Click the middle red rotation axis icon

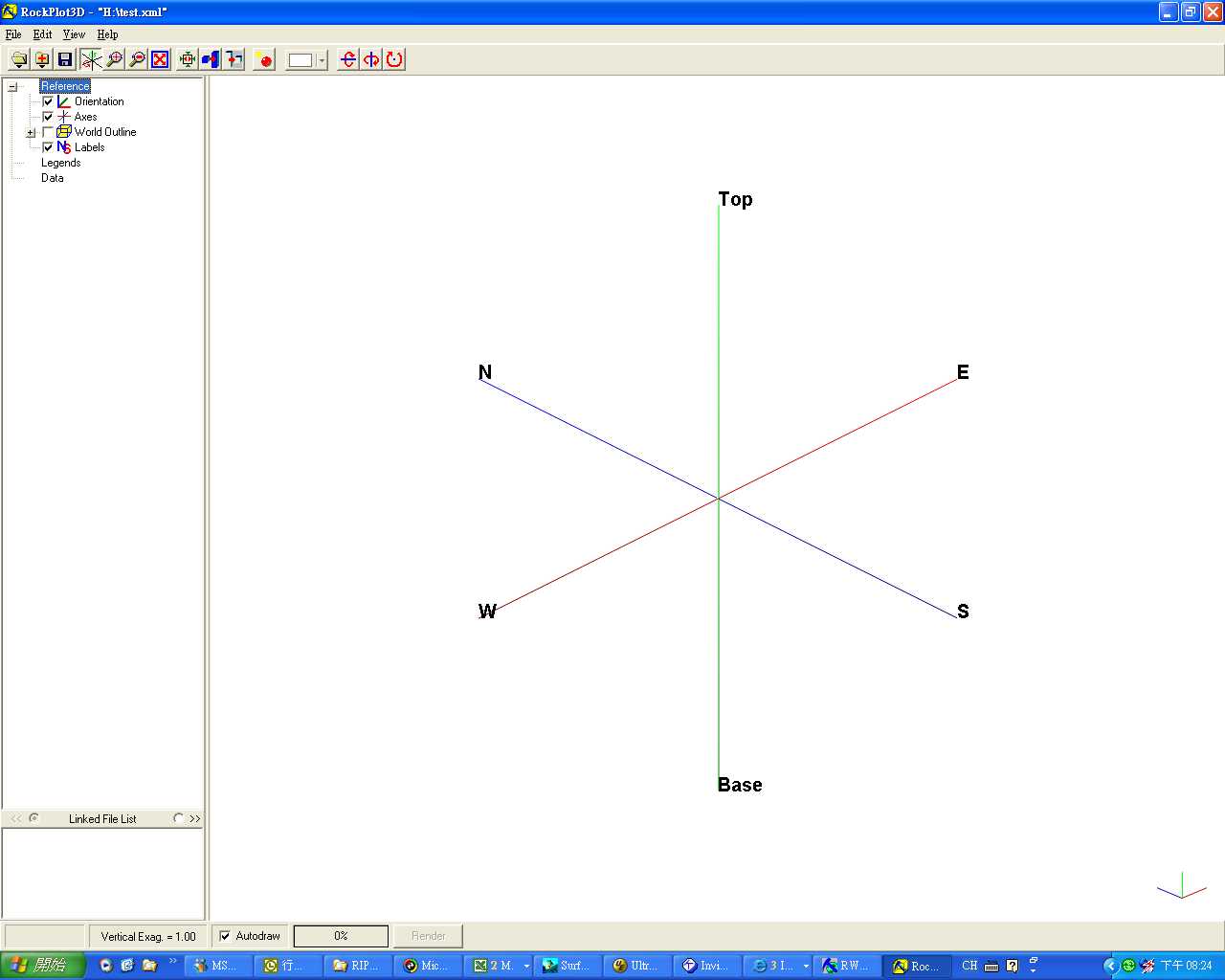click(371, 59)
